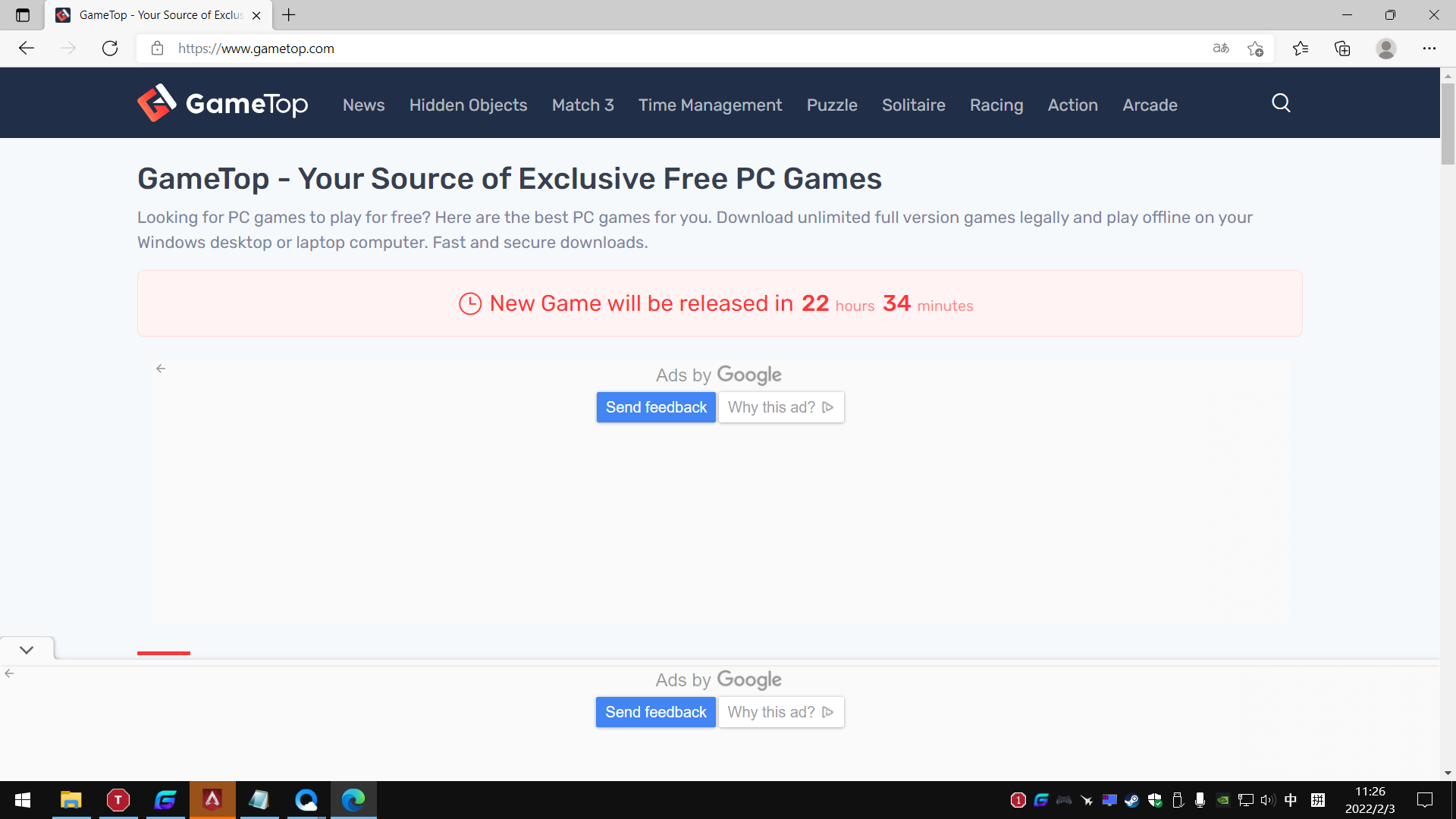This screenshot has width=1456, height=819.
Task: Open the Hidden Objects category
Action: [468, 105]
